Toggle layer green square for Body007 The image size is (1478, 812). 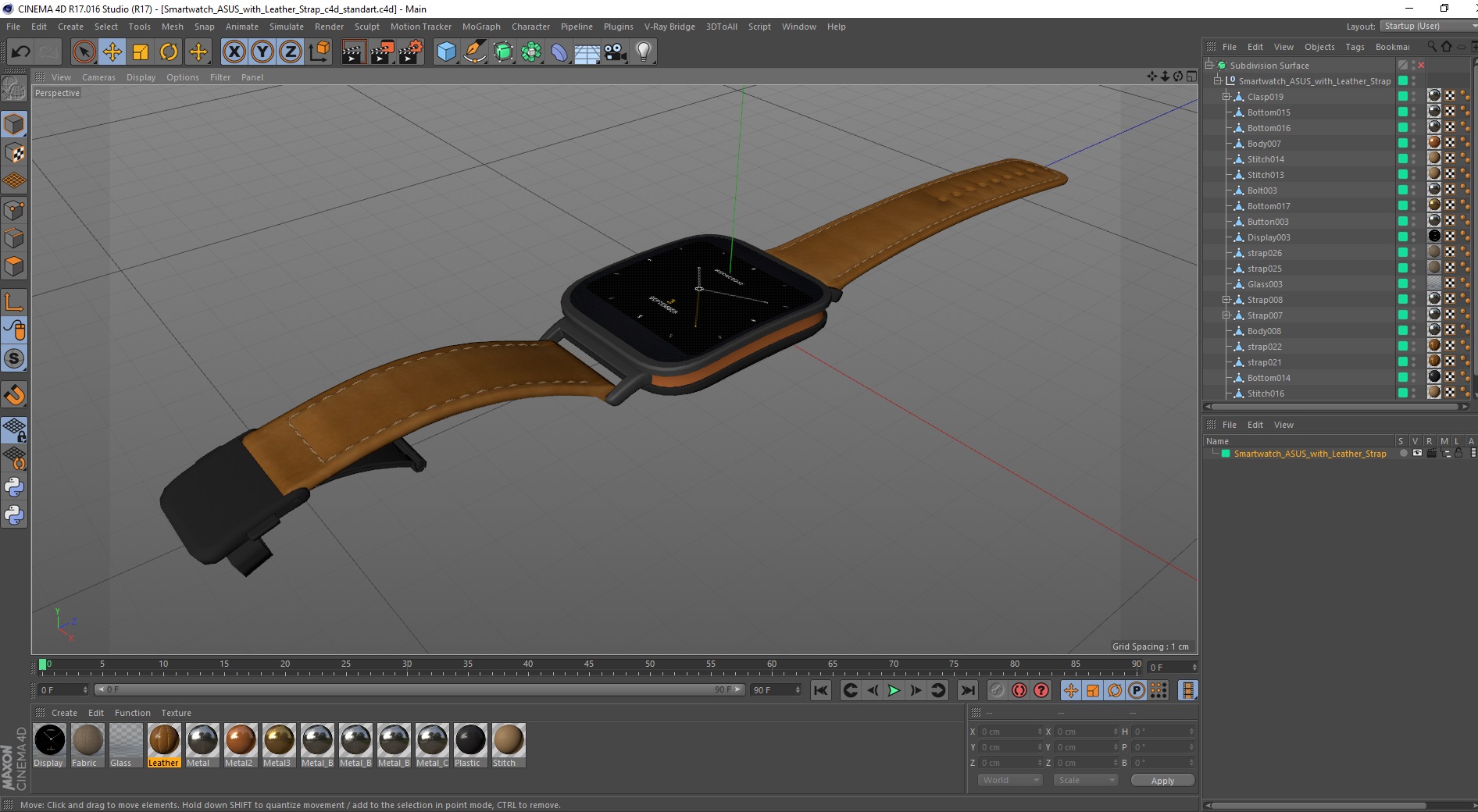click(1403, 143)
